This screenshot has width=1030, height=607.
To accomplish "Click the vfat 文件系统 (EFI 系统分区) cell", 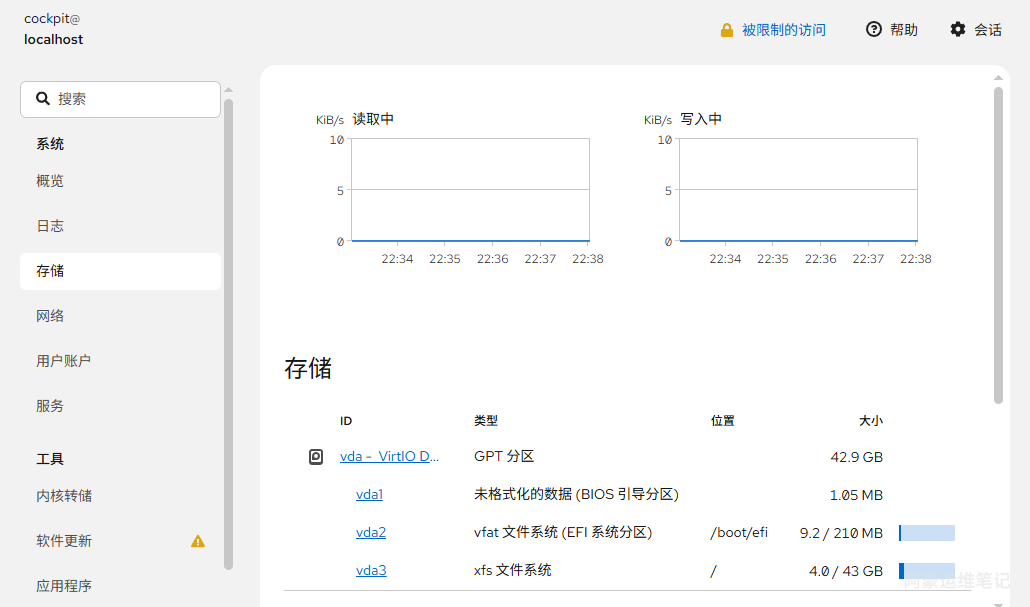I will (x=563, y=533).
